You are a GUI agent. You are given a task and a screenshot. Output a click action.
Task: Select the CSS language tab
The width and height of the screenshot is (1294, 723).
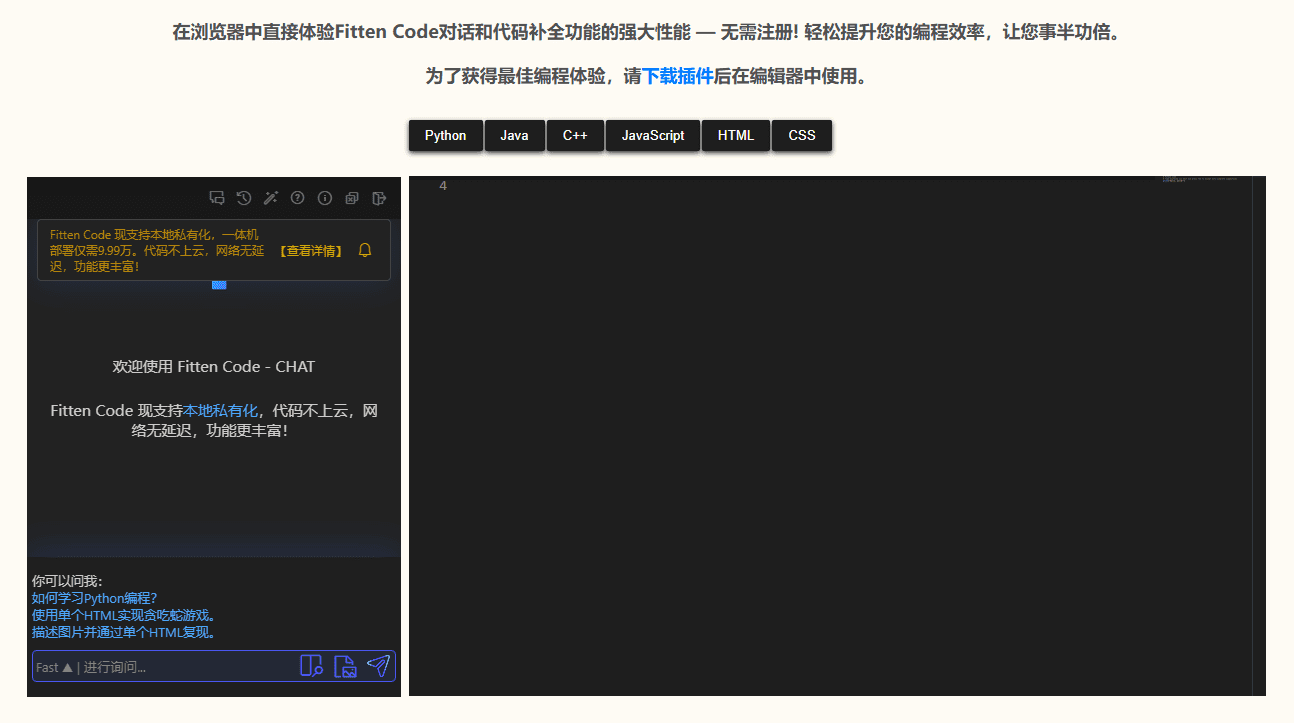pyautogui.click(x=802, y=135)
